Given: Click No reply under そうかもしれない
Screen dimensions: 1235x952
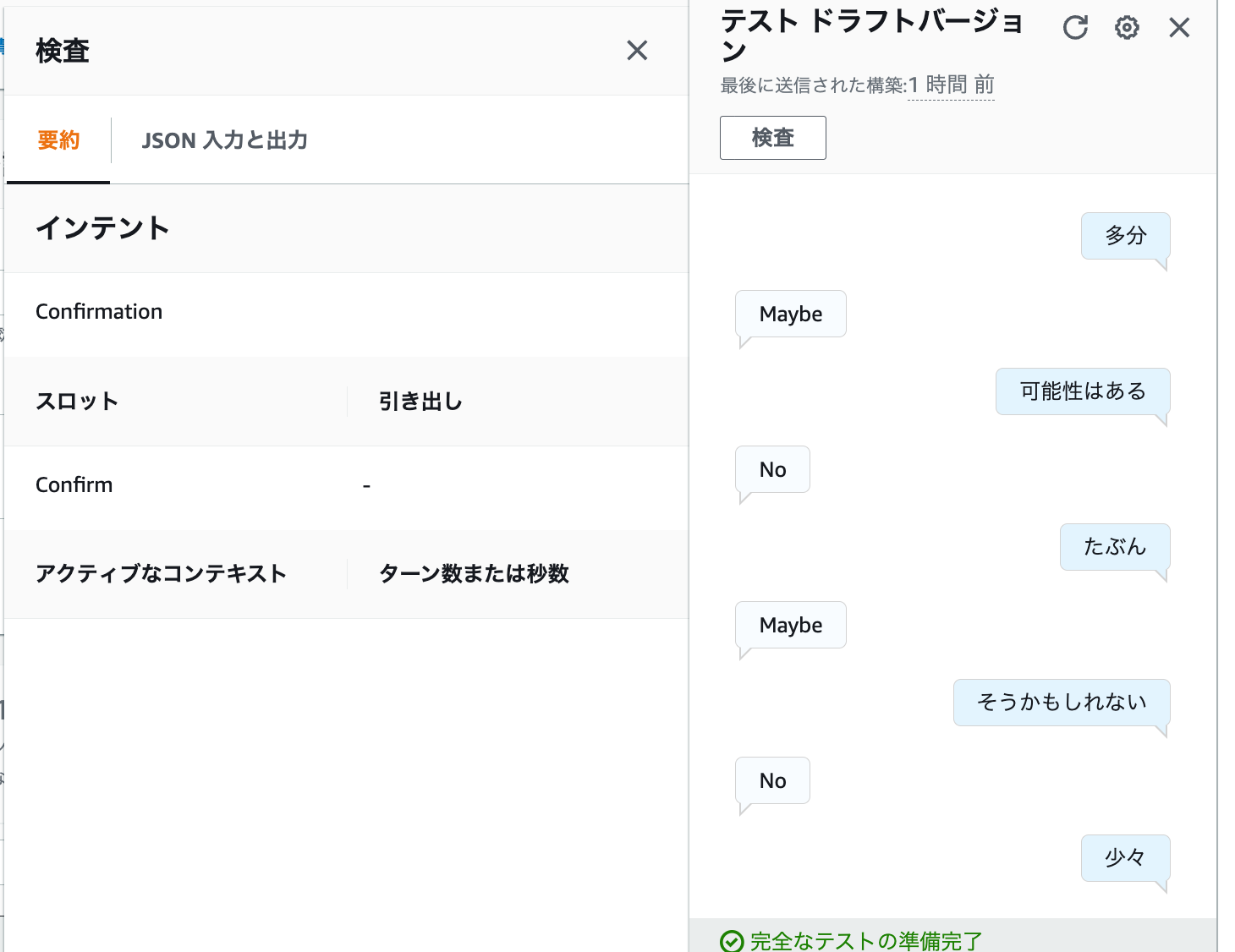Looking at the screenshot, I should pos(772,780).
